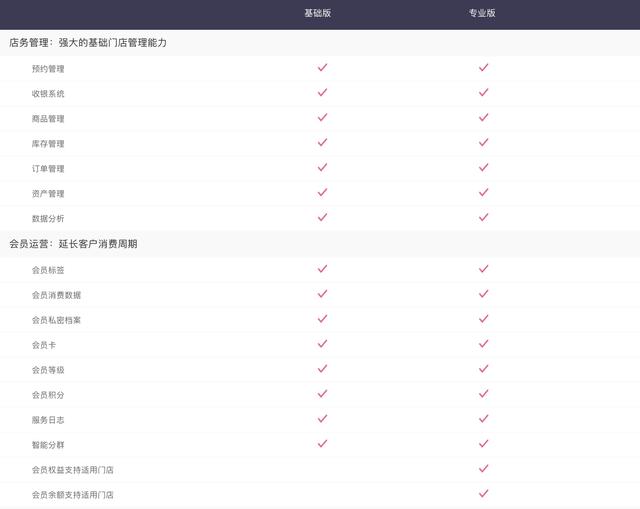This screenshot has height=509, width=640.
Task: Click 专业版 checkmark in 收银系统 row
Action: tap(484, 92)
